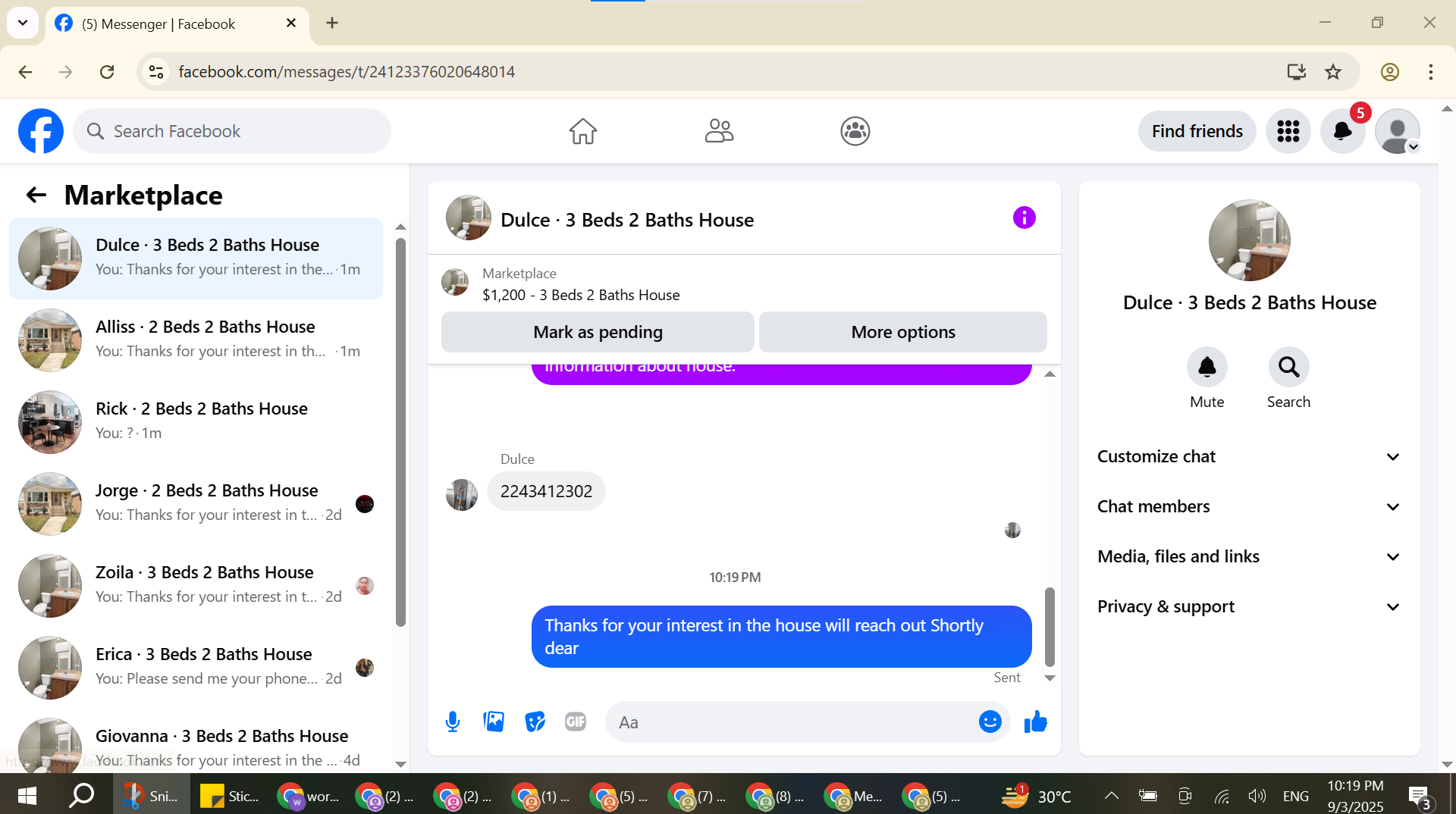Select Jorge 2 Beds 2 Baths House chat
This screenshot has width=1456, height=814.
(196, 503)
